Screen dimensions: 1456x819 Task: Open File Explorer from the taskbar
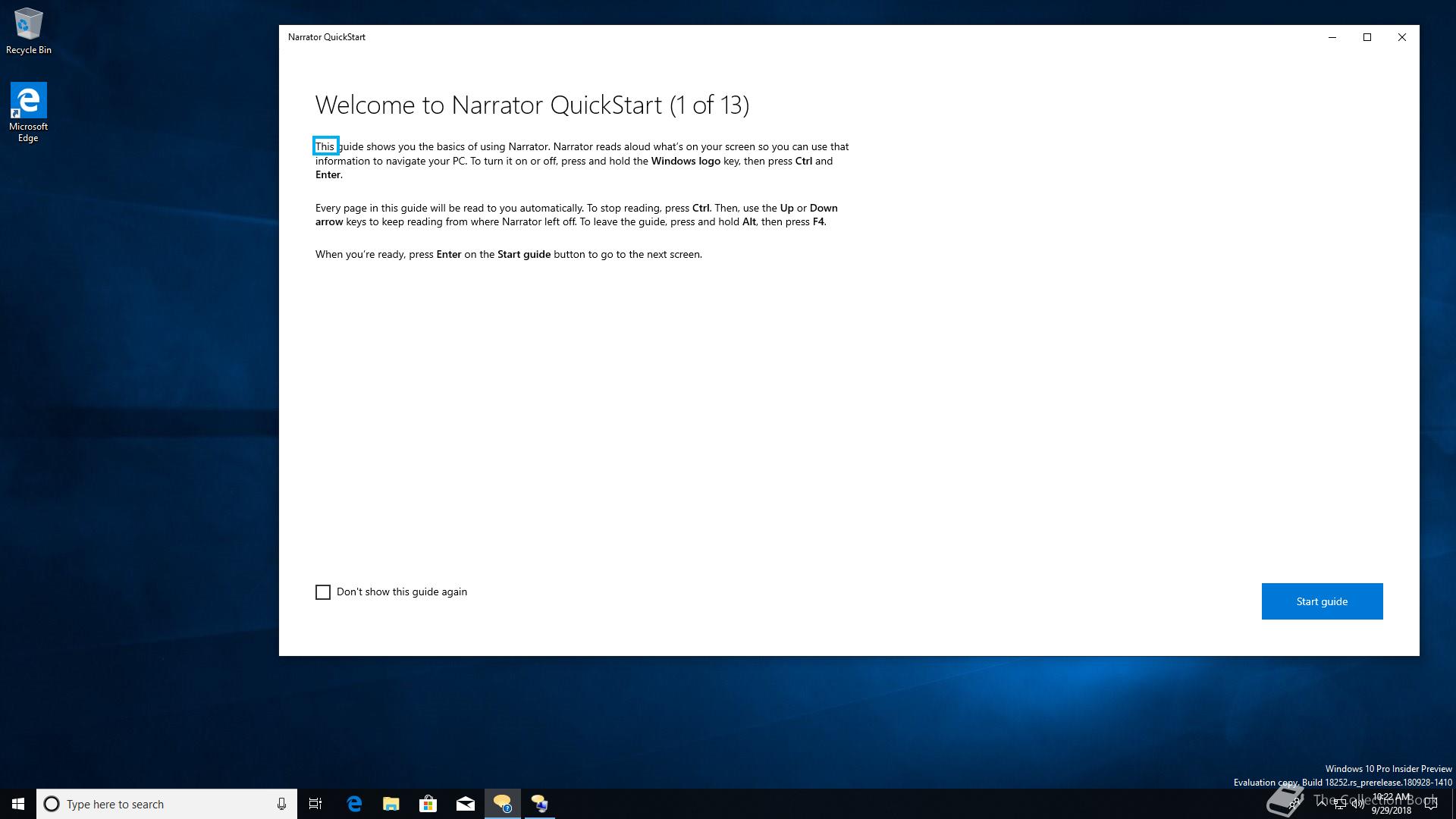click(391, 804)
